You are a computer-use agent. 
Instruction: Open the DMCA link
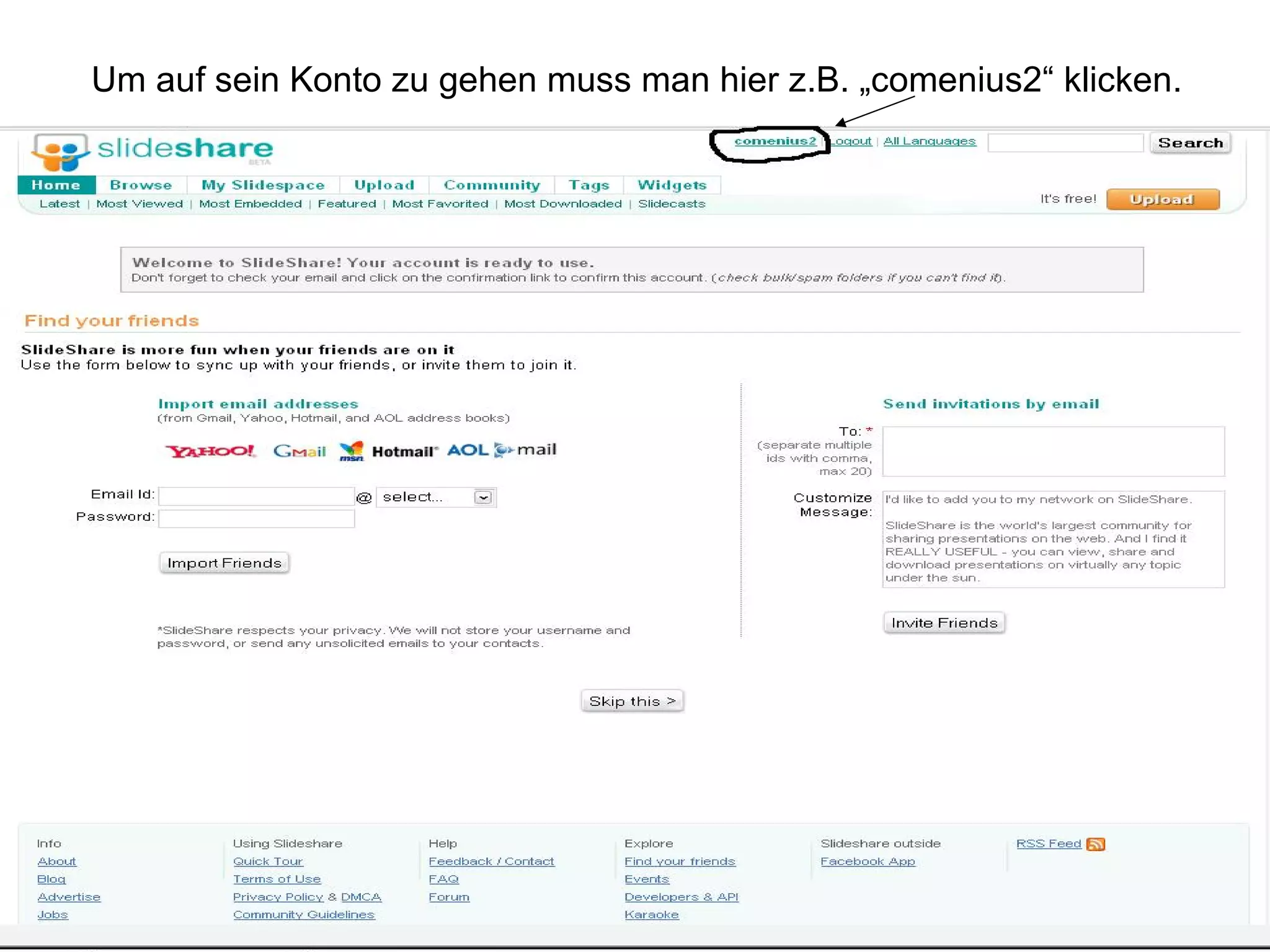pos(361,897)
